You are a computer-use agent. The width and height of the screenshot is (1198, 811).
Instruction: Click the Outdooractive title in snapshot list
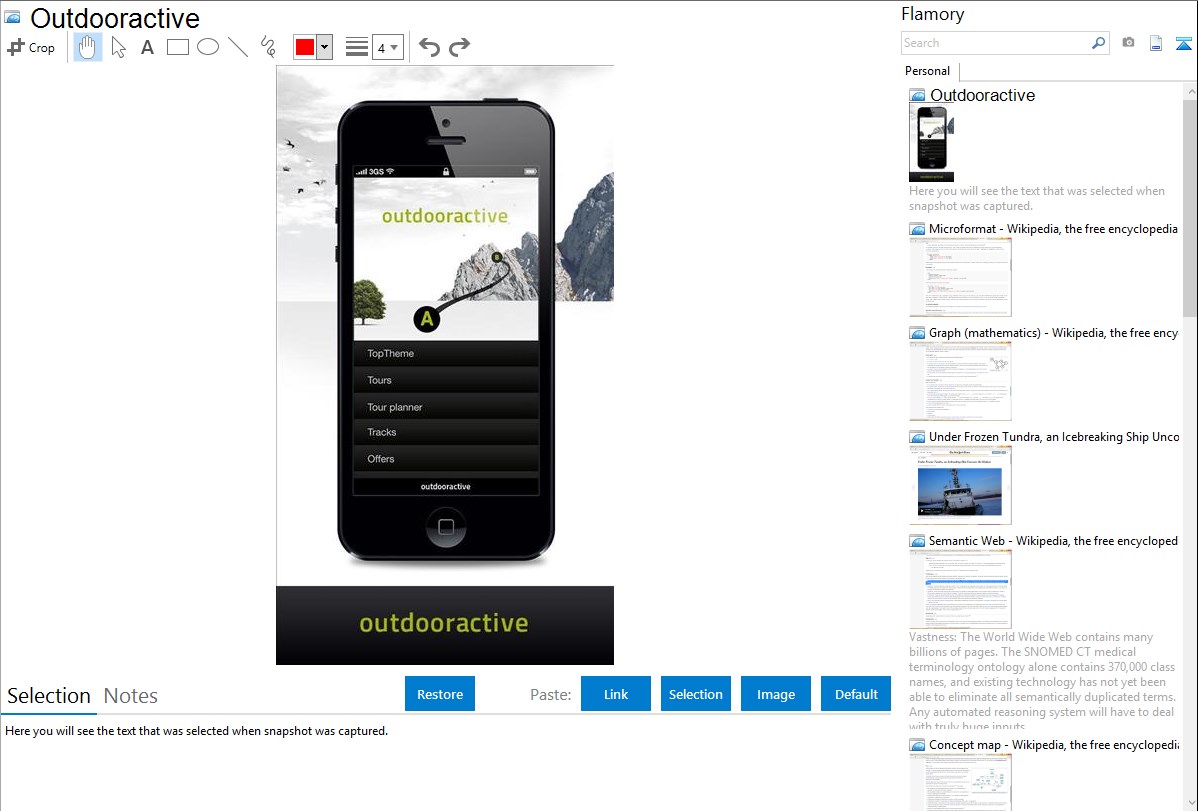(x=983, y=96)
